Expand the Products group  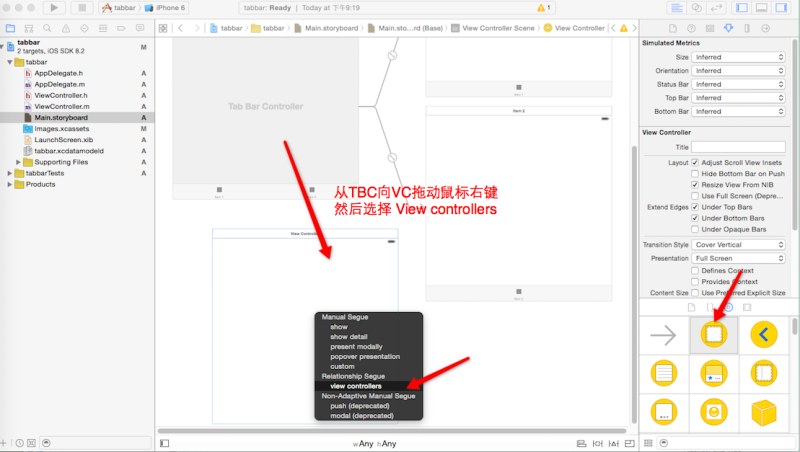pyautogui.click(x=10, y=185)
